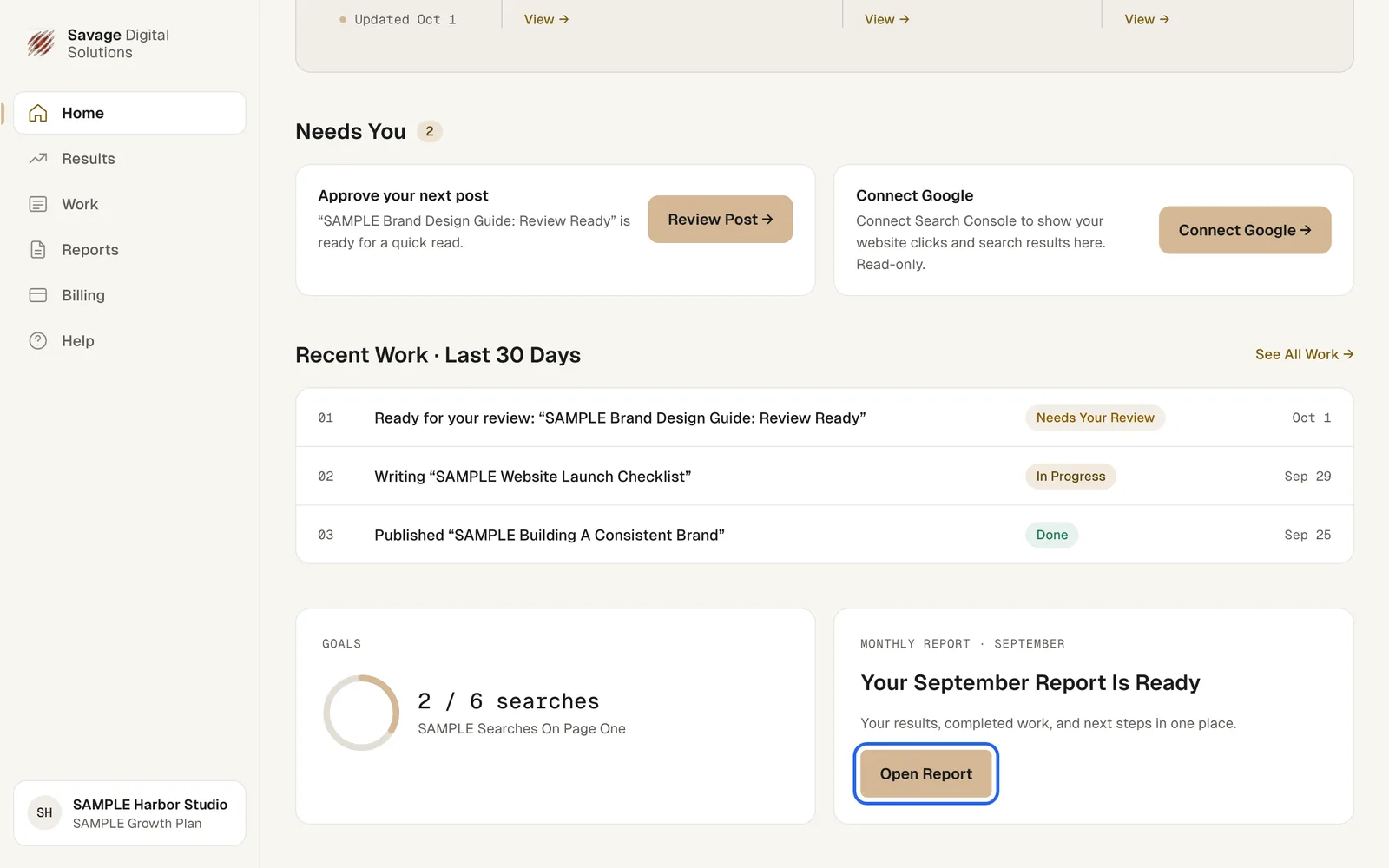Screen dimensions: 1389x868
Task: Go to Results in the sidebar
Action: (129, 159)
